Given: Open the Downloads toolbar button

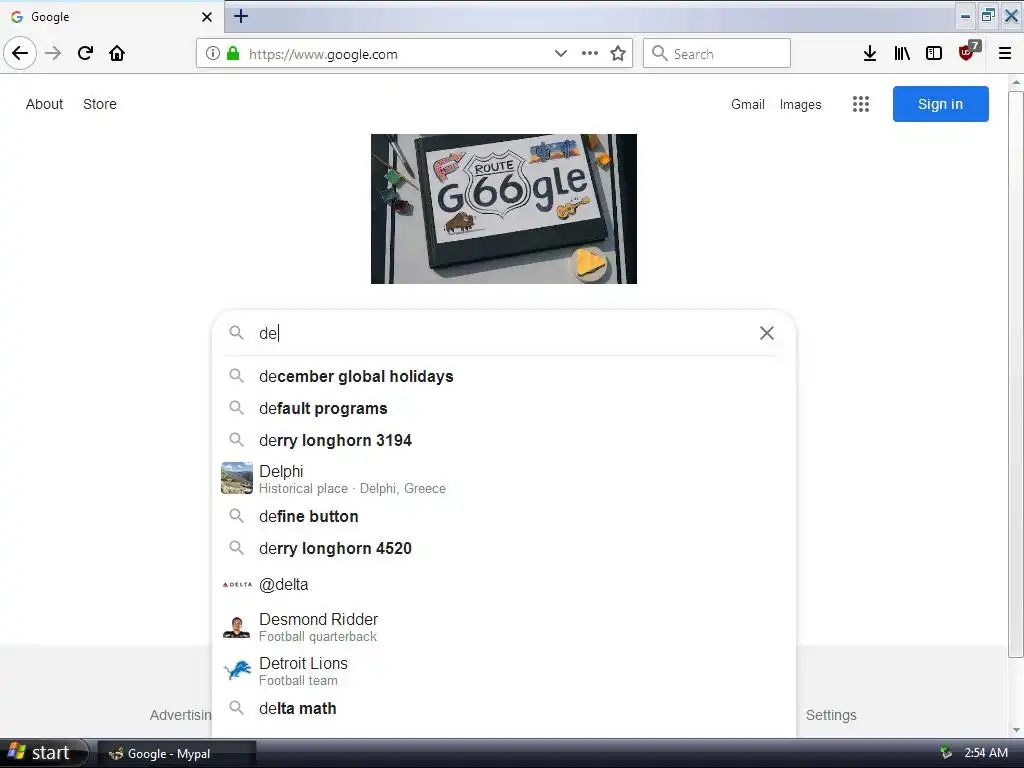Looking at the screenshot, I should pos(869,54).
